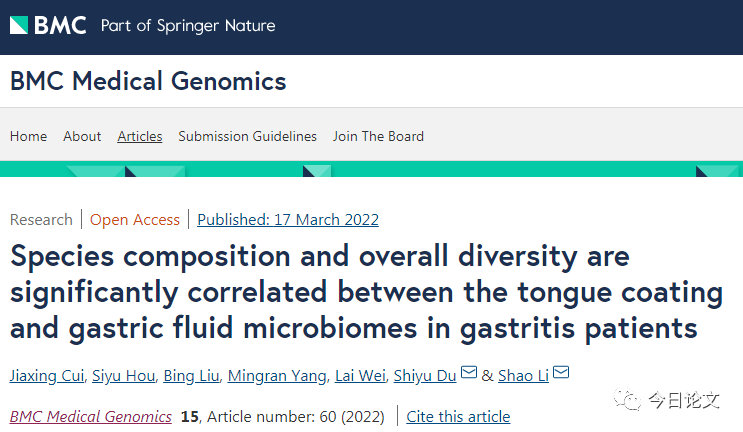Open author Siyu Hou's details

coord(124,376)
